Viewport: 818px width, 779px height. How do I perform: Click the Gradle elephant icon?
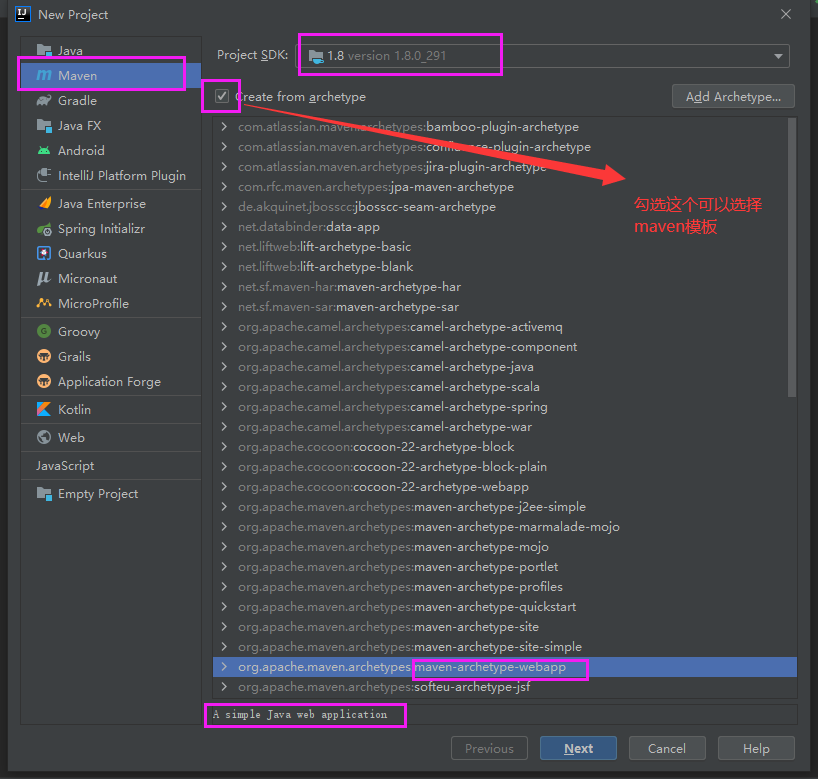44,101
